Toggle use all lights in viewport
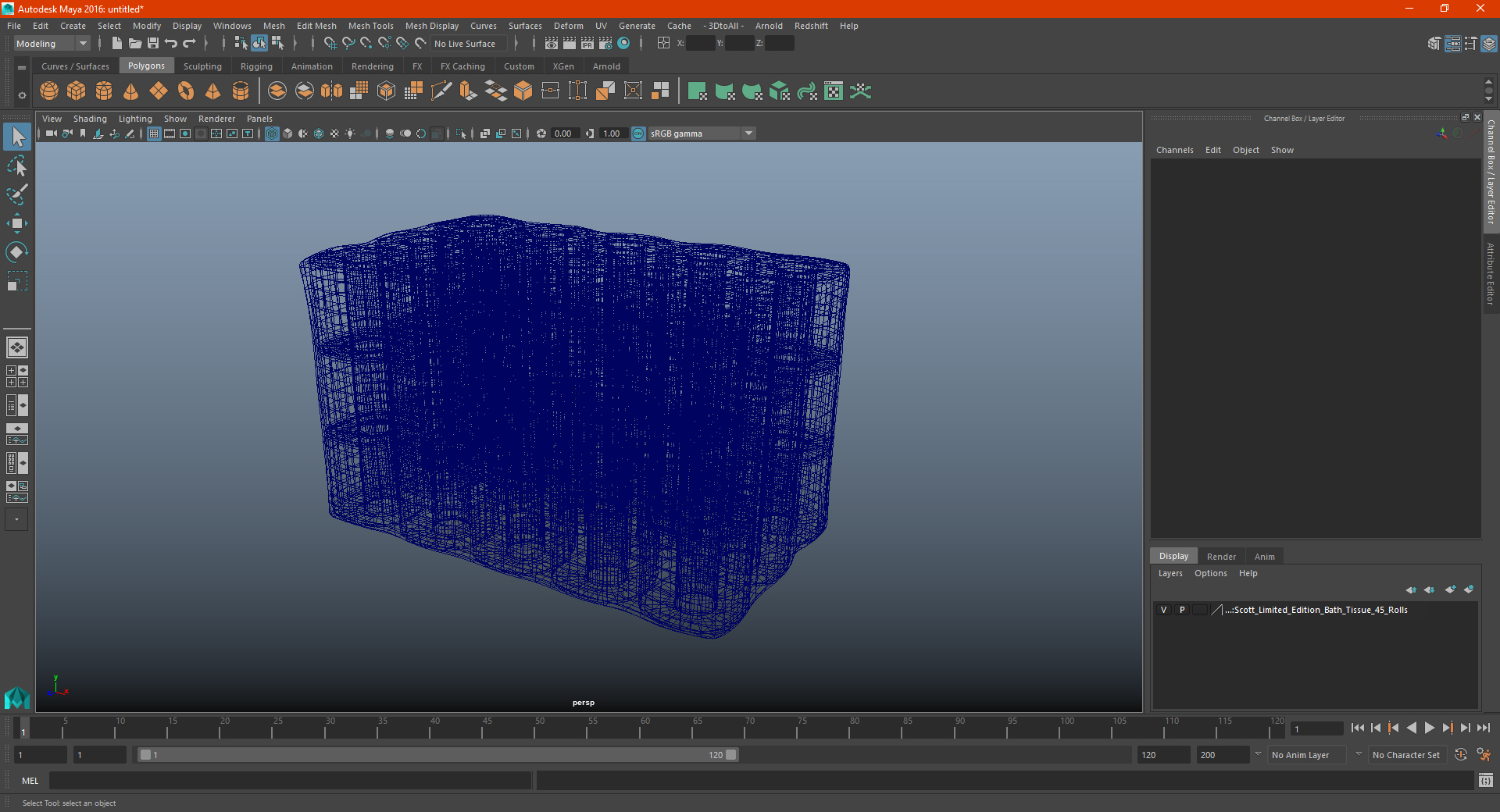This screenshot has height=812, width=1500. click(x=350, y=134)
